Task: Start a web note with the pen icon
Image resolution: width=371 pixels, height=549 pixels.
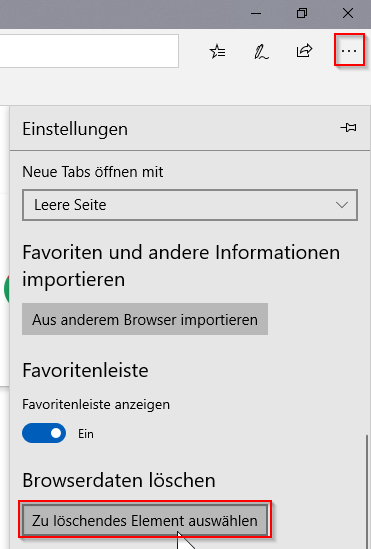Action: 261,51
